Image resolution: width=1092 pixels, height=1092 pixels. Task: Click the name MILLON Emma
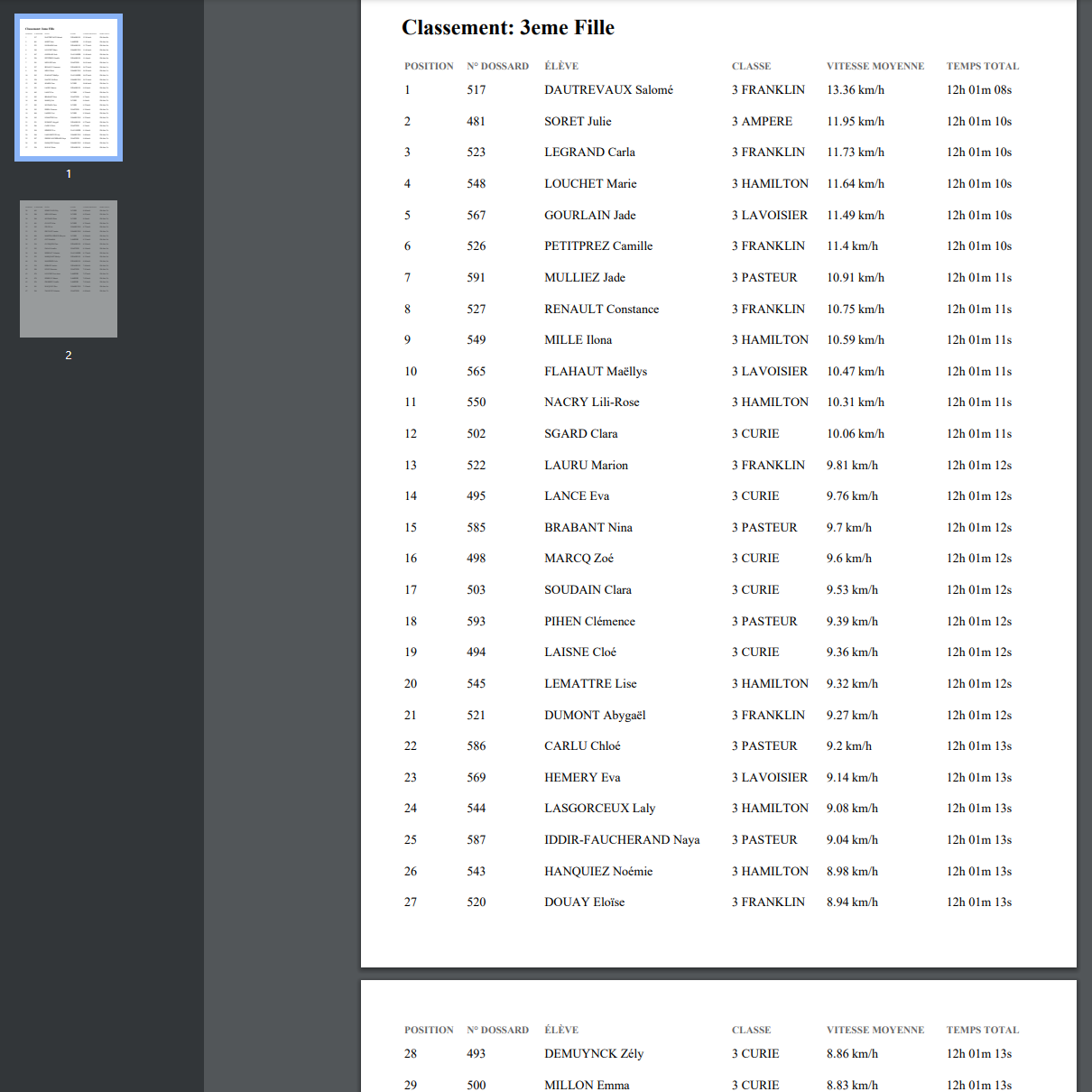(x=587, y=1085)
